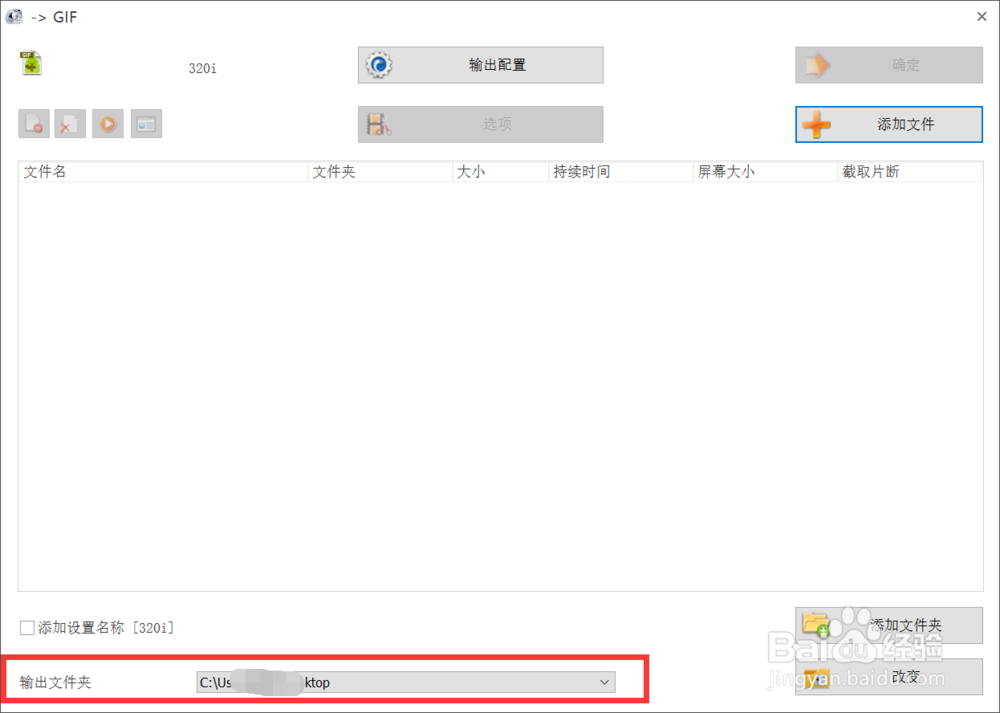The height and width of the screenshot is (713, 1000).
Task: Enable the 添加设置名称 [320i] checkbox
Action: point(27,628)
